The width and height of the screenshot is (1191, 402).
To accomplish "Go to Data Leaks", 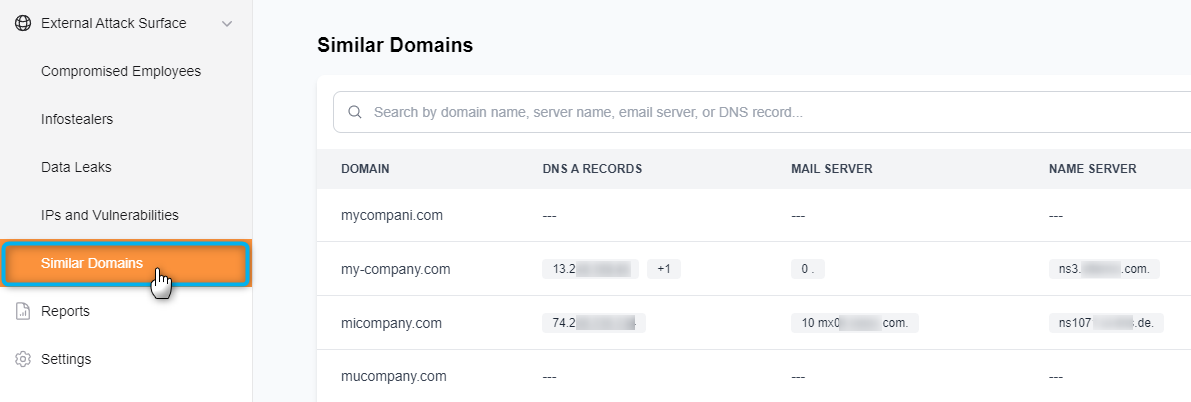I will (76, 167).
